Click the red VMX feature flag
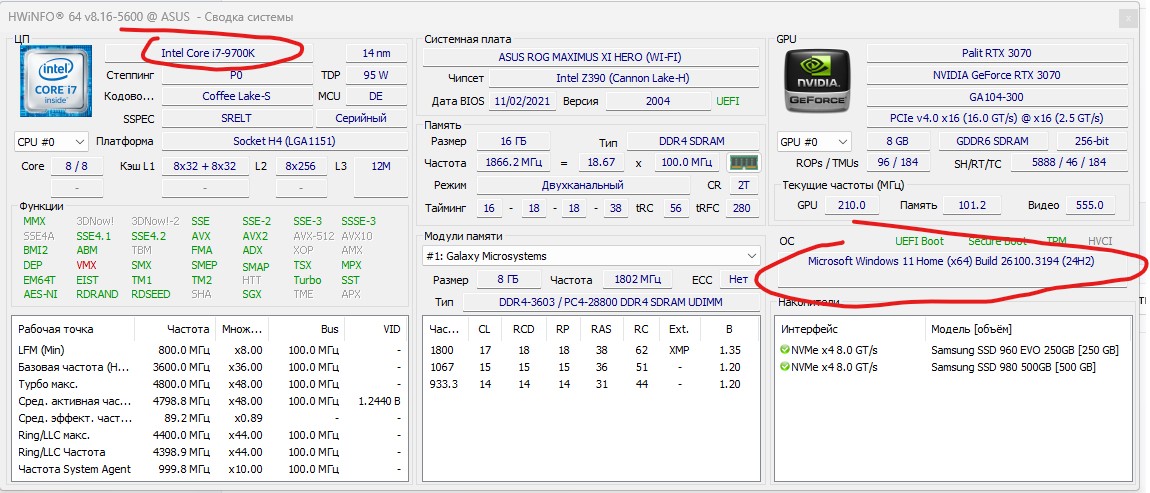 coord(87,265)
